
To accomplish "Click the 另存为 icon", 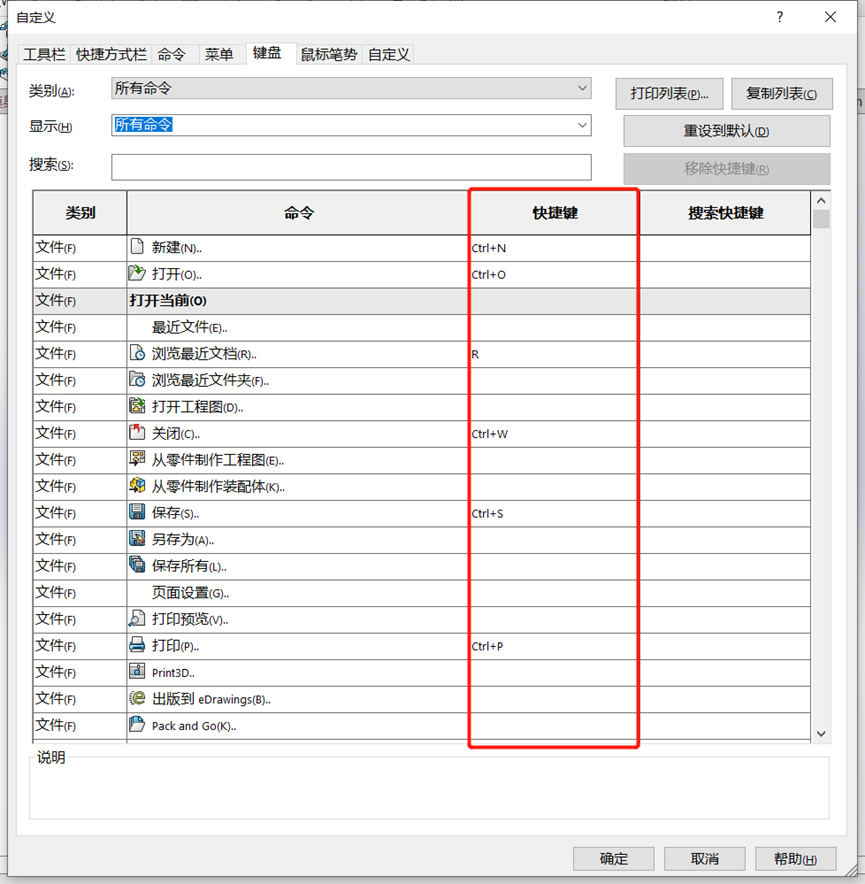I will point(137,538).
